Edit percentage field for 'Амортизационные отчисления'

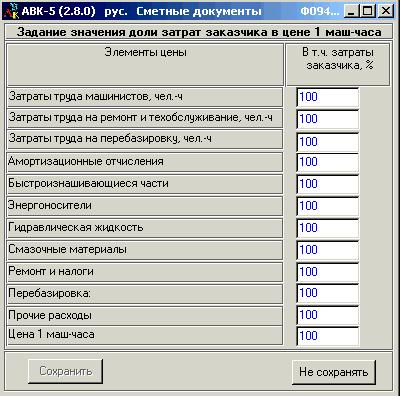tap(328, 162)
